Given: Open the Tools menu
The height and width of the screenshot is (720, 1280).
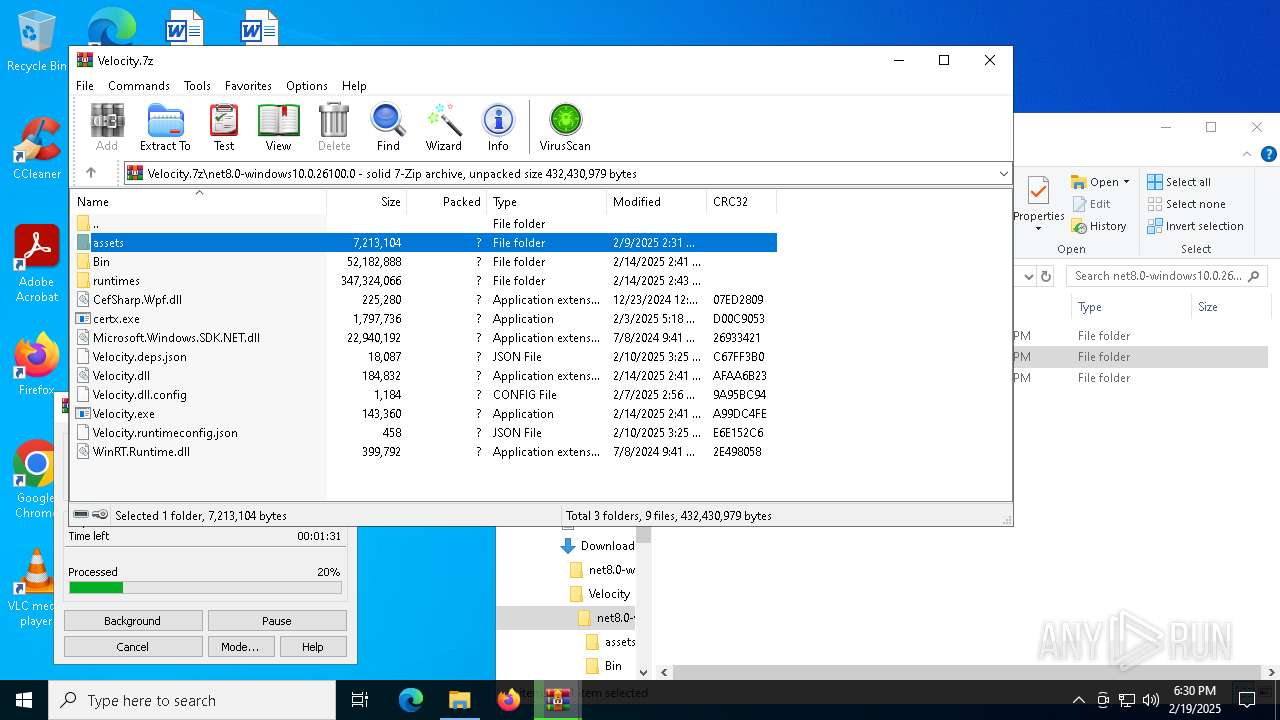Looking at the screenshot, I should (x=197, y=86).
